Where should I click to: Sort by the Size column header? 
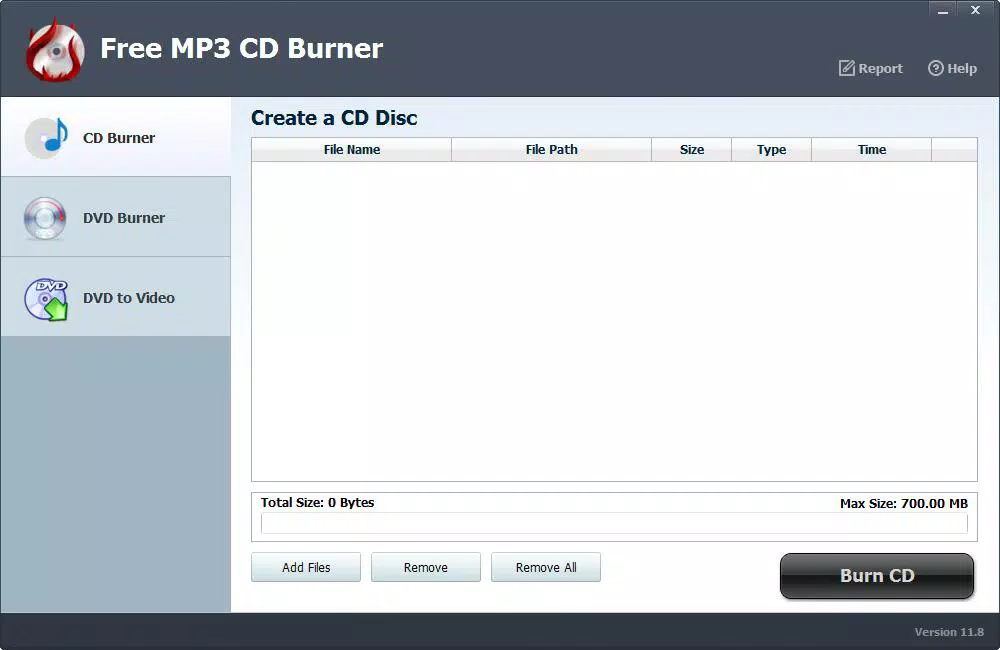click(x=692, y=149)
